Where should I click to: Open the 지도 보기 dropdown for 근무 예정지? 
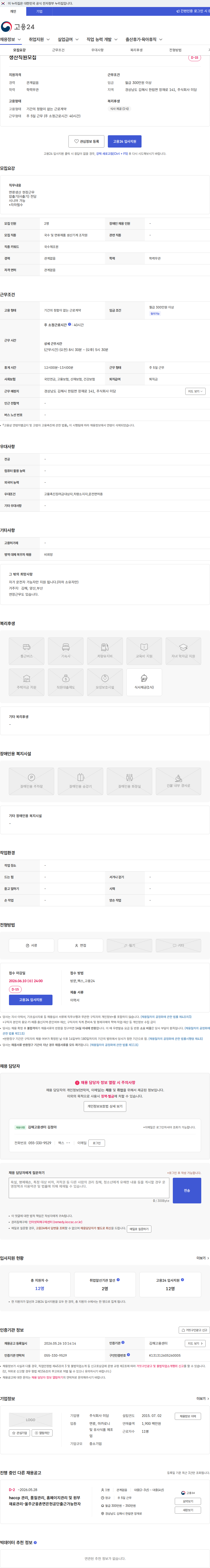[195, 391]
